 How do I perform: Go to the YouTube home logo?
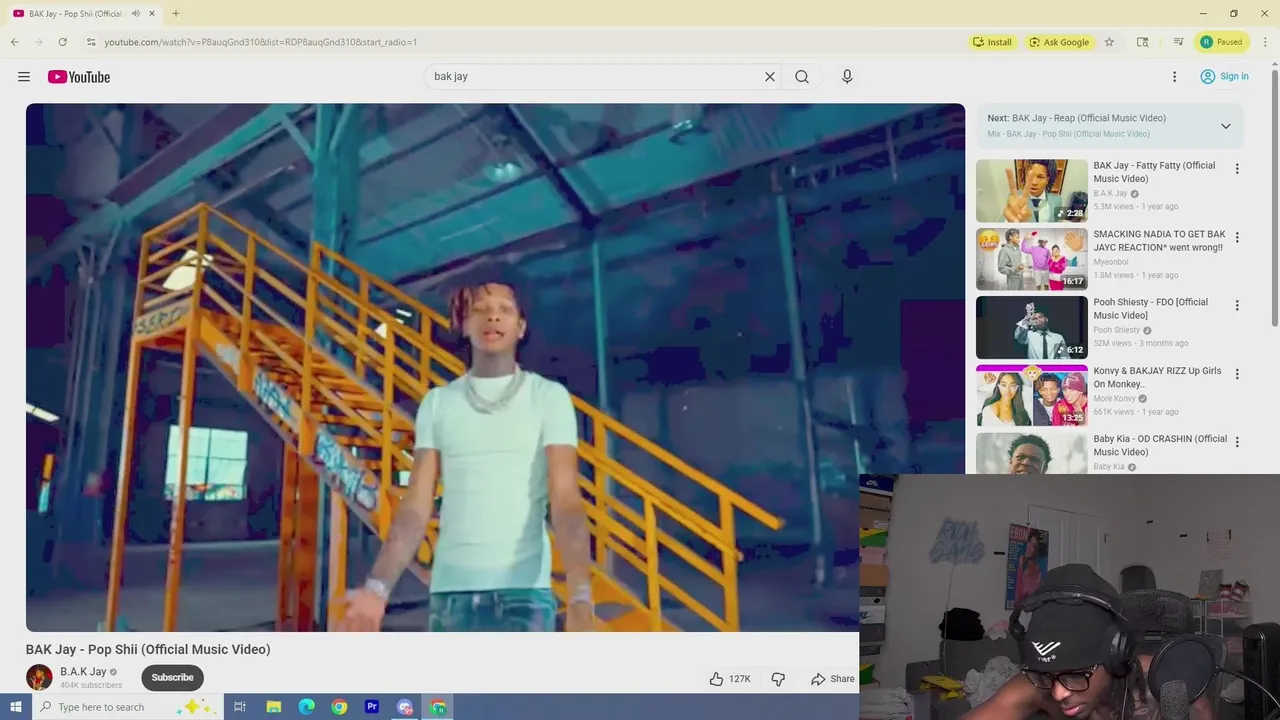[x=79, y=77]
